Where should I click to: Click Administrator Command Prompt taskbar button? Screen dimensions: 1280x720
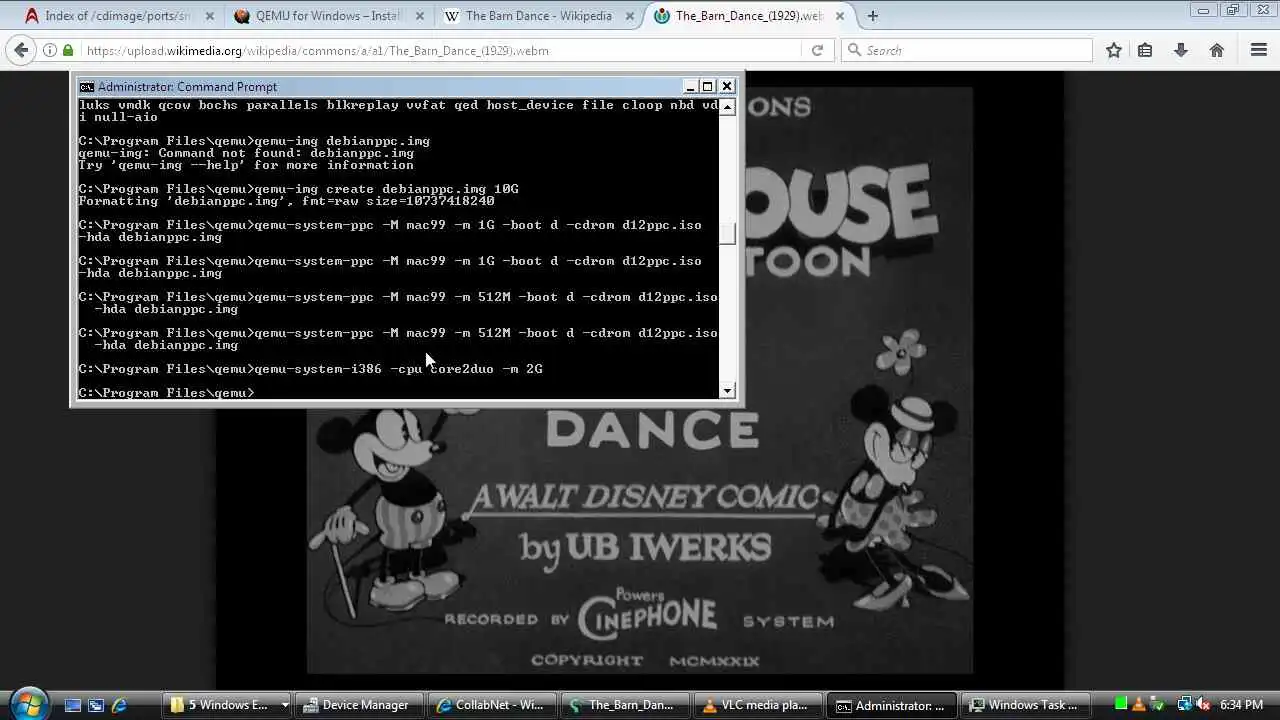tap(892, 705)
